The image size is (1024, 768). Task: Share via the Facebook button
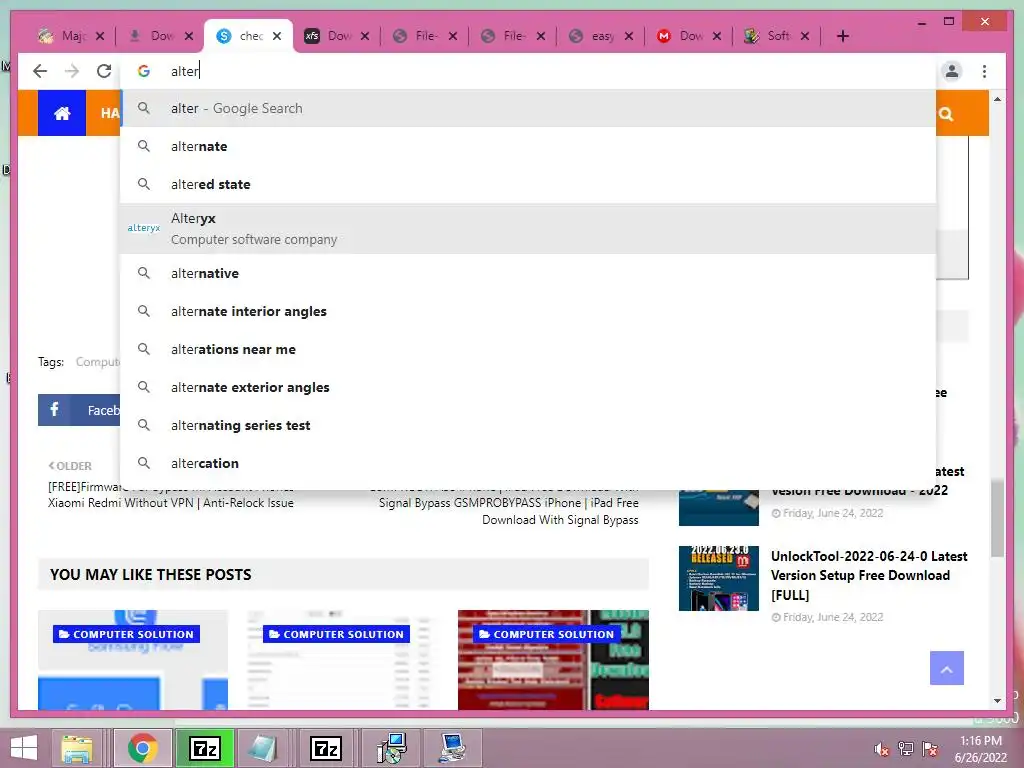[79, 410]
